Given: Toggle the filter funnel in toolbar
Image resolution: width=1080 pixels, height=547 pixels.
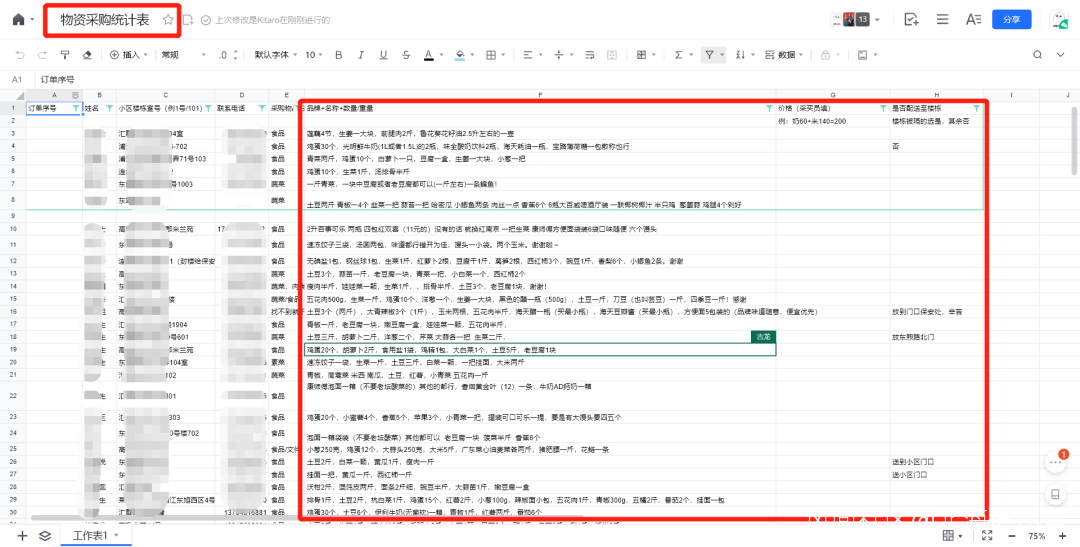Looking at the screenshot, I should click(709, 55).
